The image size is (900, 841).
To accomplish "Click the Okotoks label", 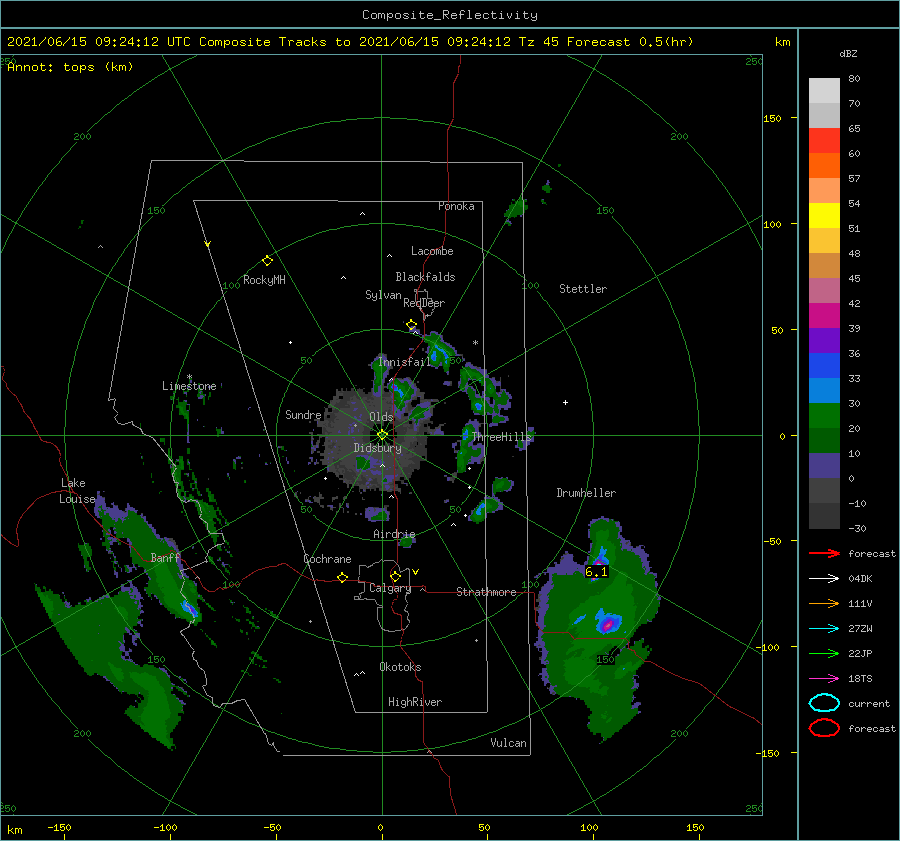I will point(400,667).
